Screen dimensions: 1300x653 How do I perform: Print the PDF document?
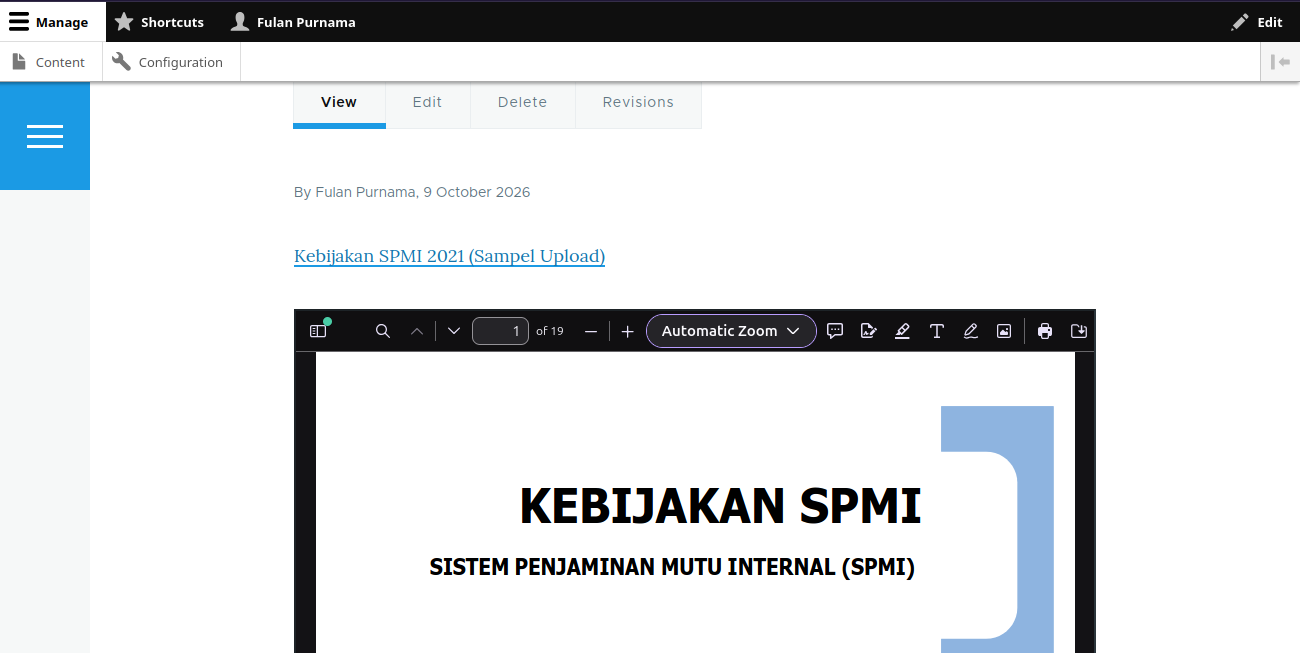[1045, 331]
